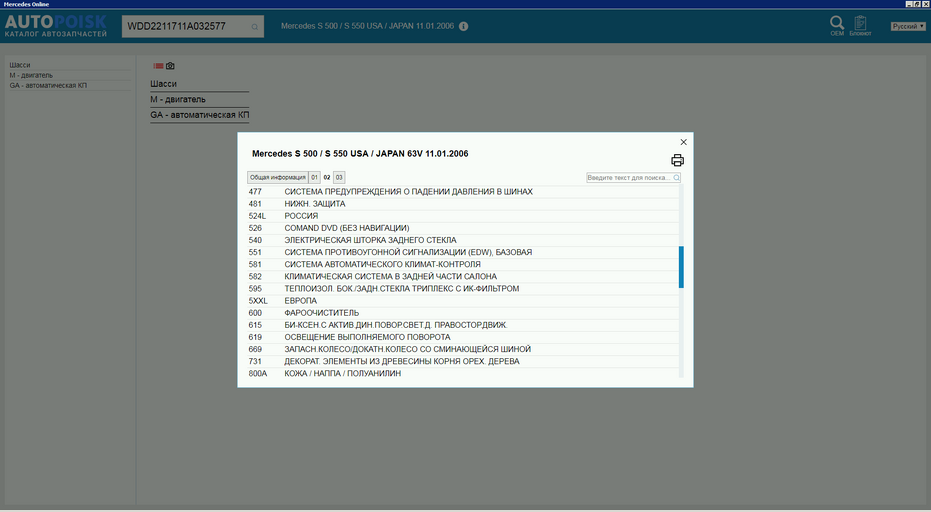The height and width of the screenshot is (512, 931).
Task: Select row 481 НИЖН. ЗАЩИТА
Action: 463,204
